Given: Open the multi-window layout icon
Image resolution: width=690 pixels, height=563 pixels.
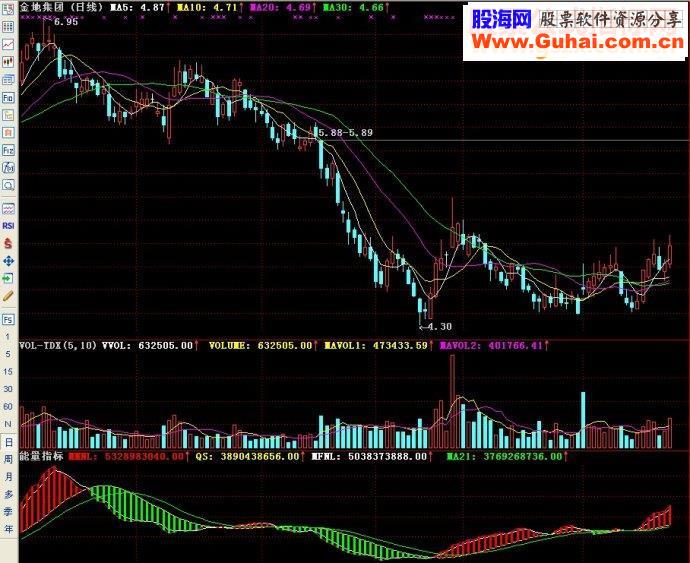Looking at the screenshot, I should (8, 80).
